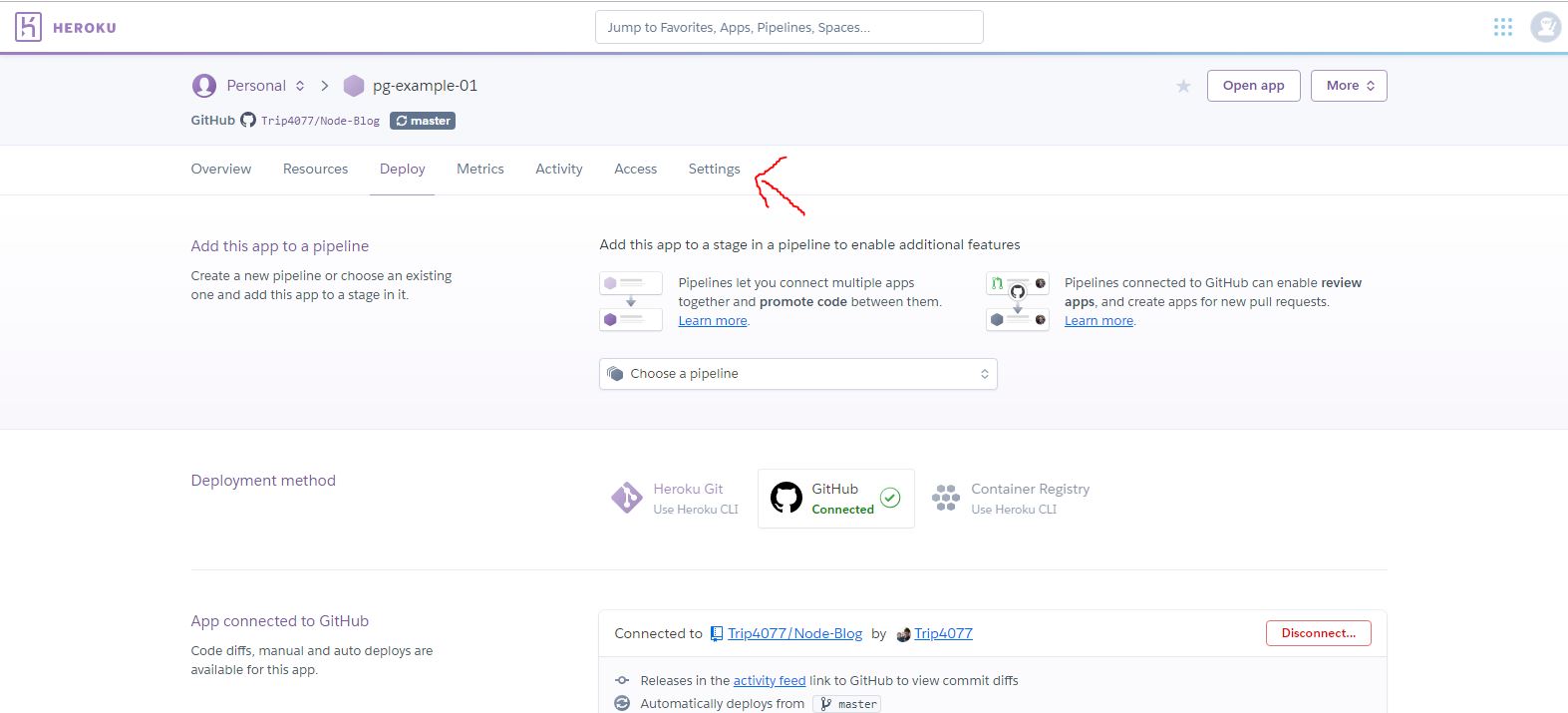Click the pg-example-01 hexagon app icon
The image size is (1568, 713).
(354, 86)
